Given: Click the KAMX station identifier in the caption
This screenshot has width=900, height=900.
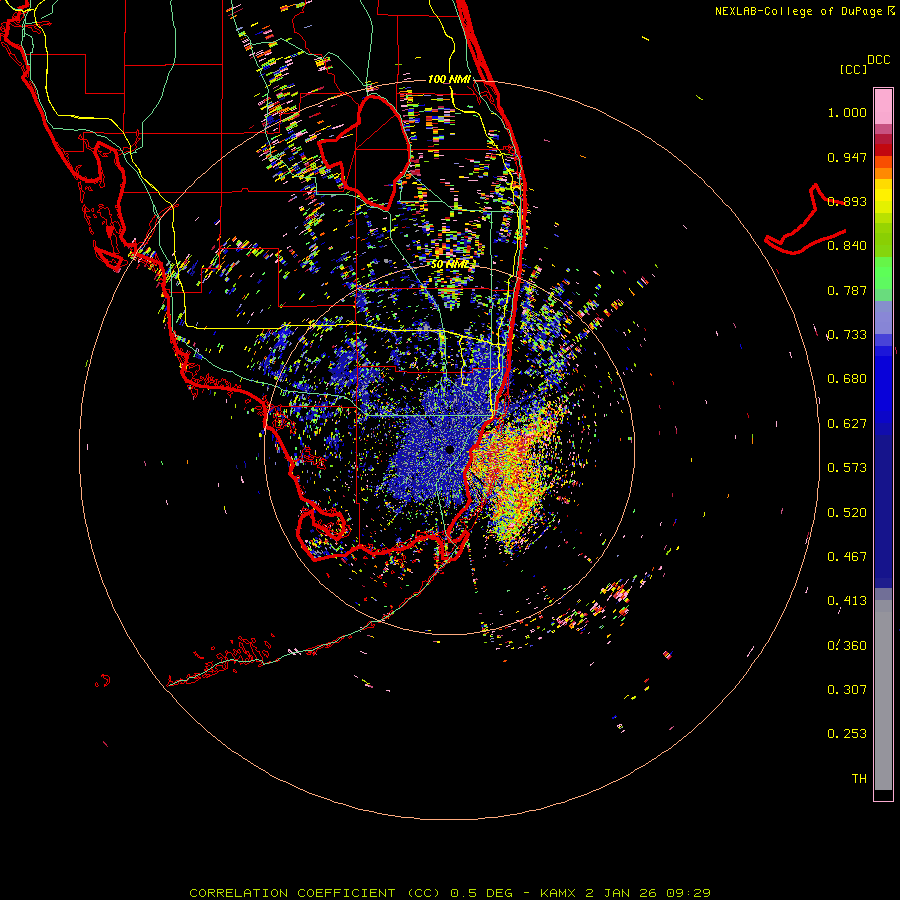Looking at the screenshot, I should (x=559, y=893).
